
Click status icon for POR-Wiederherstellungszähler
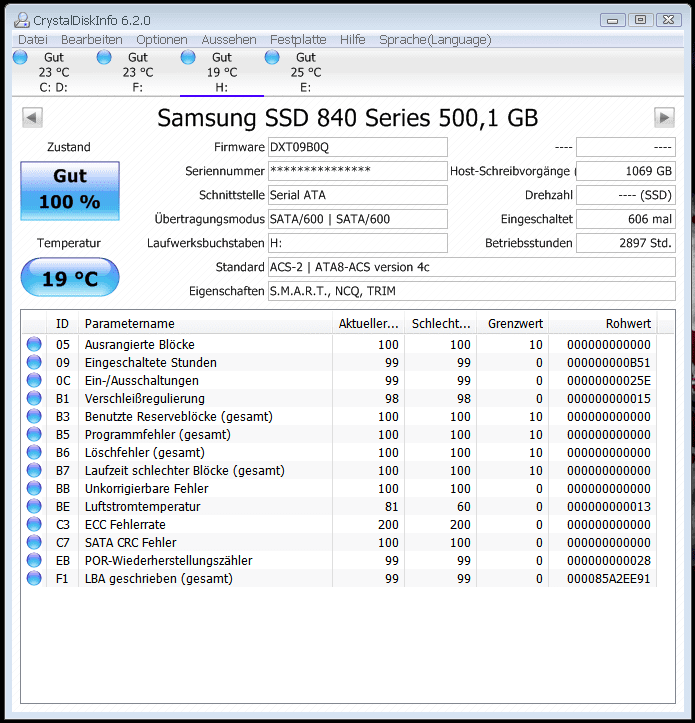point(34,560)
